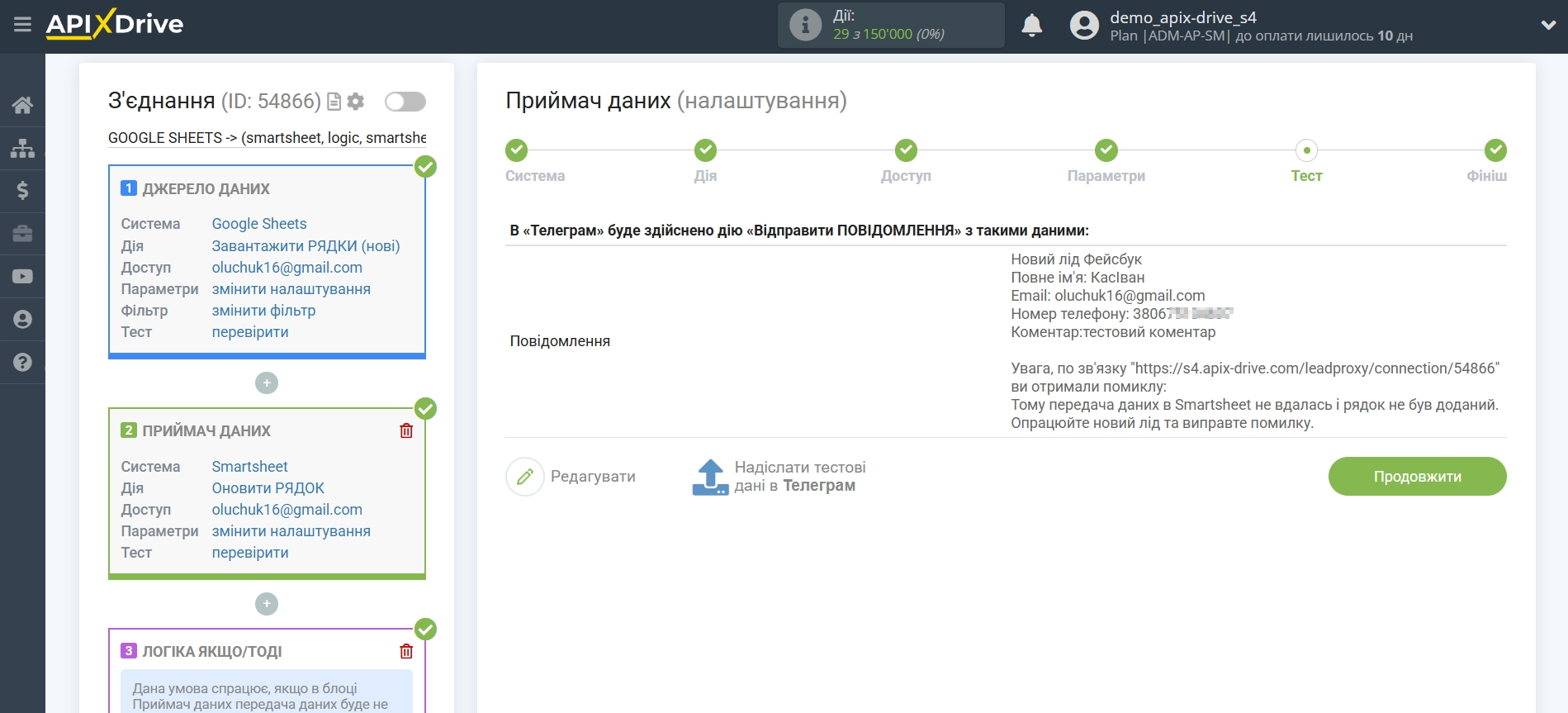Image resolution: width=1568 pixels, height=713 pixels.
Task: Open Завантажити РЯДКИ (нові) action link
Action: click(x=306, y=246)
